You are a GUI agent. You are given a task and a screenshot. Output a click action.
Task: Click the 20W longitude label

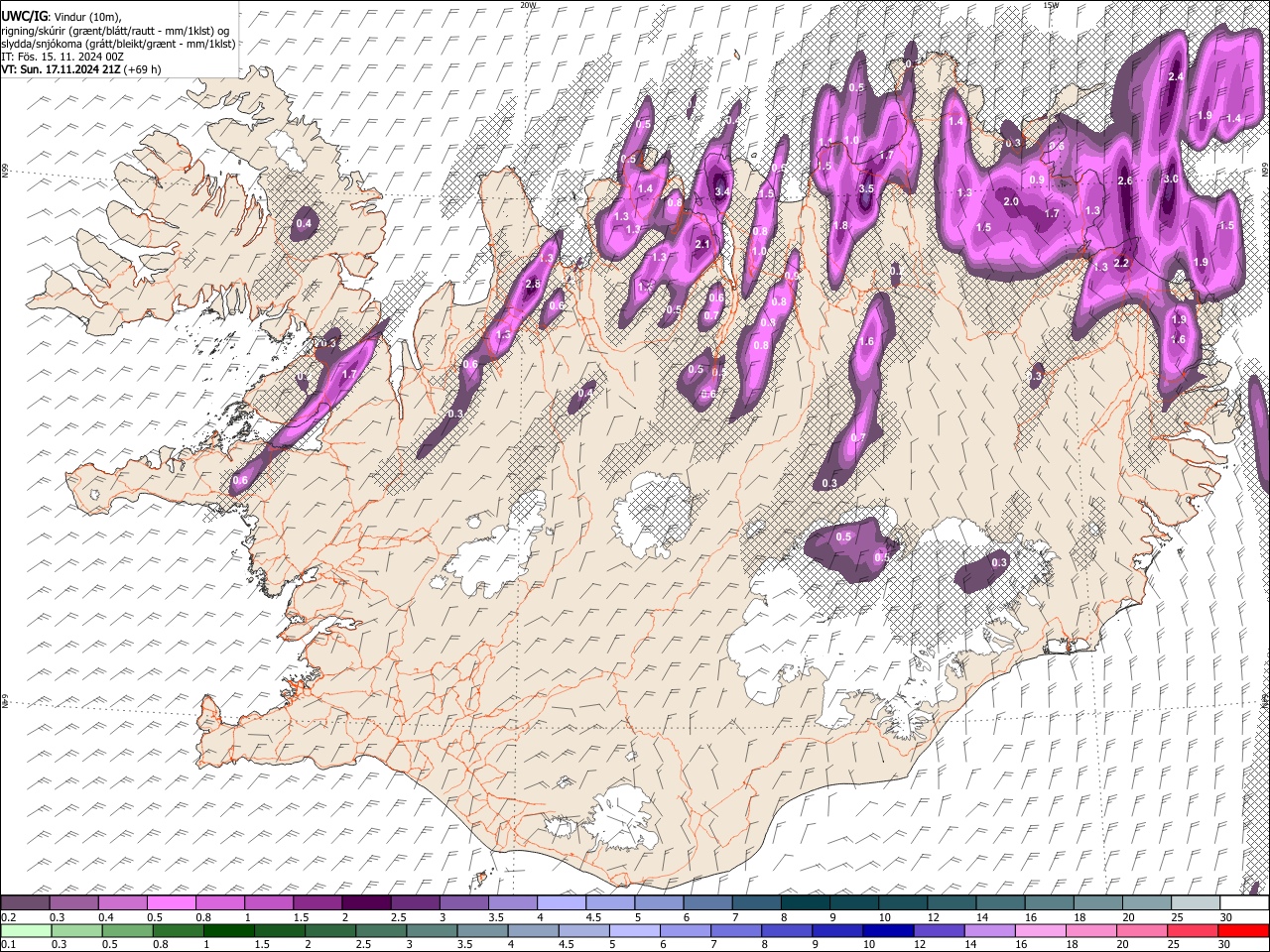pyautogui.click(x=528, y=5)
